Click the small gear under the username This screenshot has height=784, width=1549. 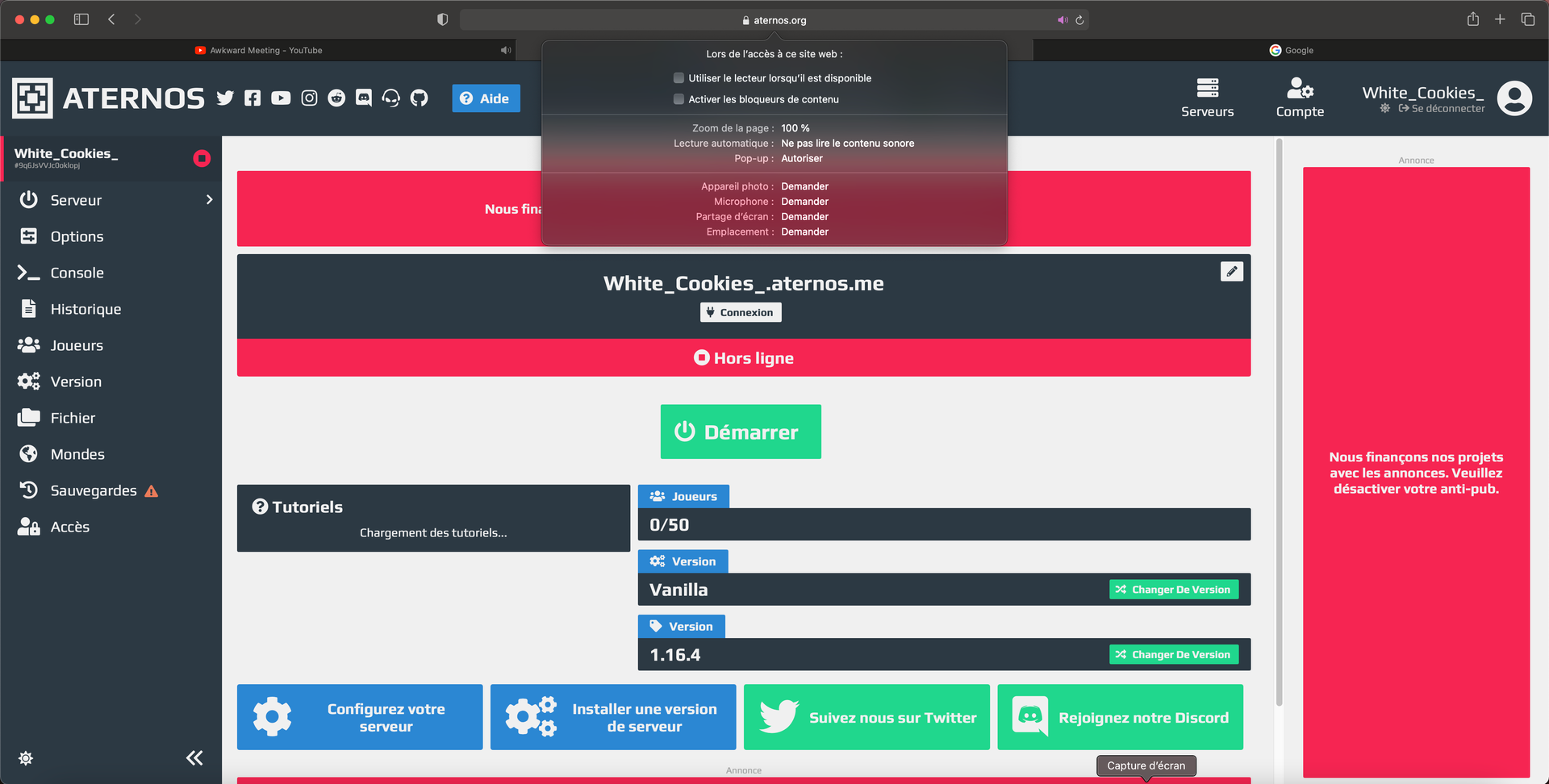coord(1384,108)
